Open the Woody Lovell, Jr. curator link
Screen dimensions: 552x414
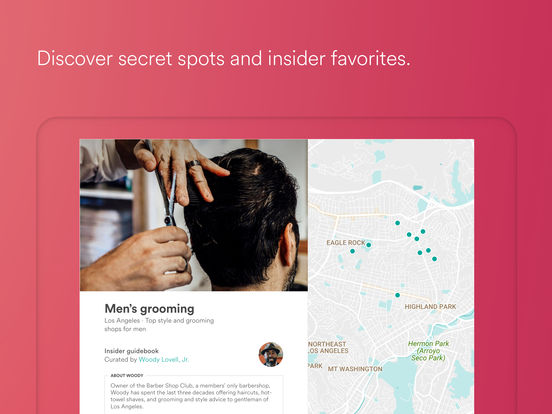click(x=164, y=359)
